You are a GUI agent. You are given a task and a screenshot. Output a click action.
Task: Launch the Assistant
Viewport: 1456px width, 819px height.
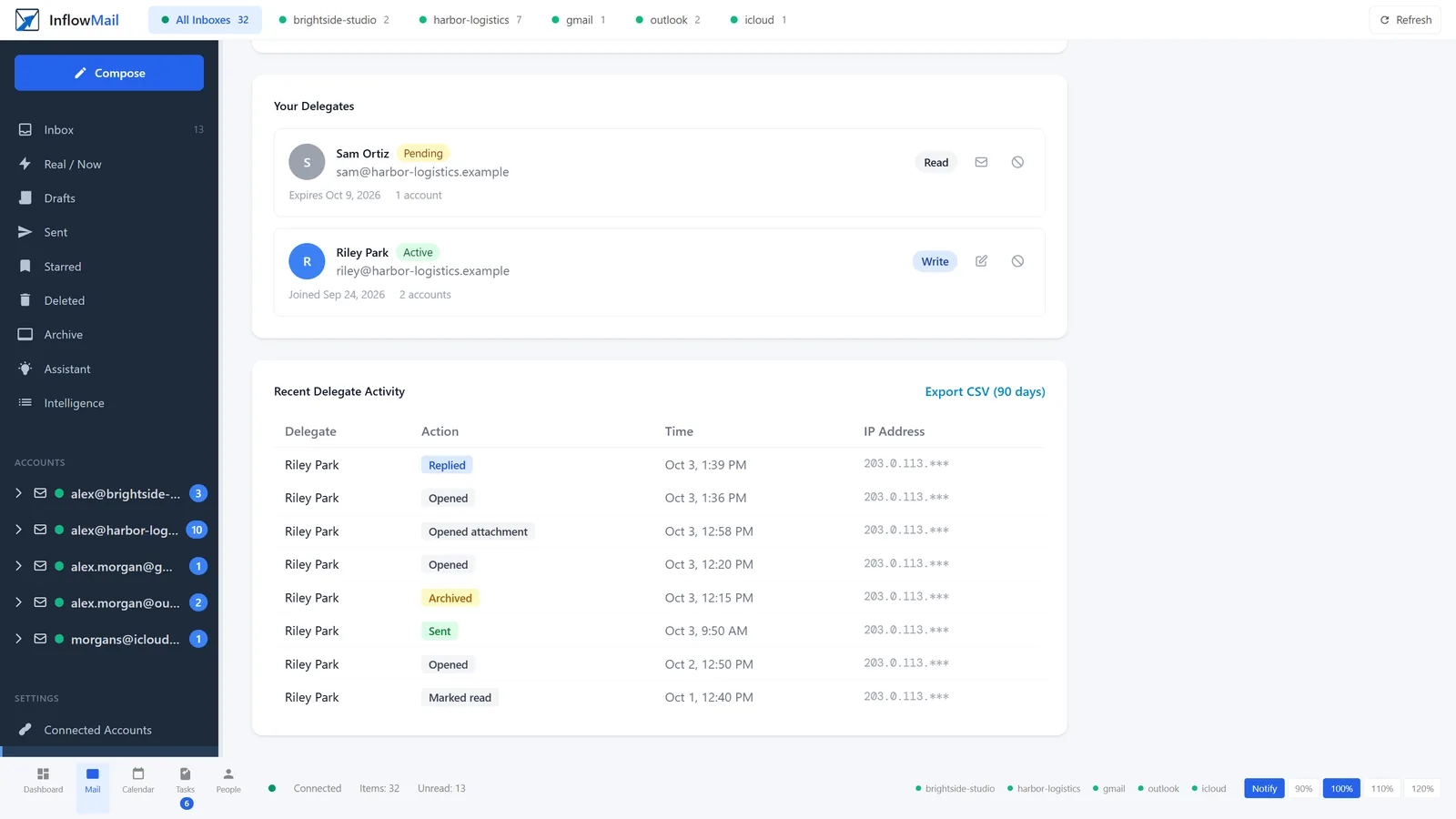coord(109,369)
